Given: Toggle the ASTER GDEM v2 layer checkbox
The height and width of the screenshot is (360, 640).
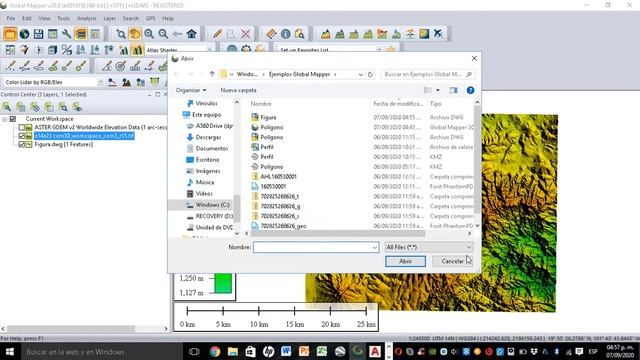Looking at the screenshot, I should (22, 127).
